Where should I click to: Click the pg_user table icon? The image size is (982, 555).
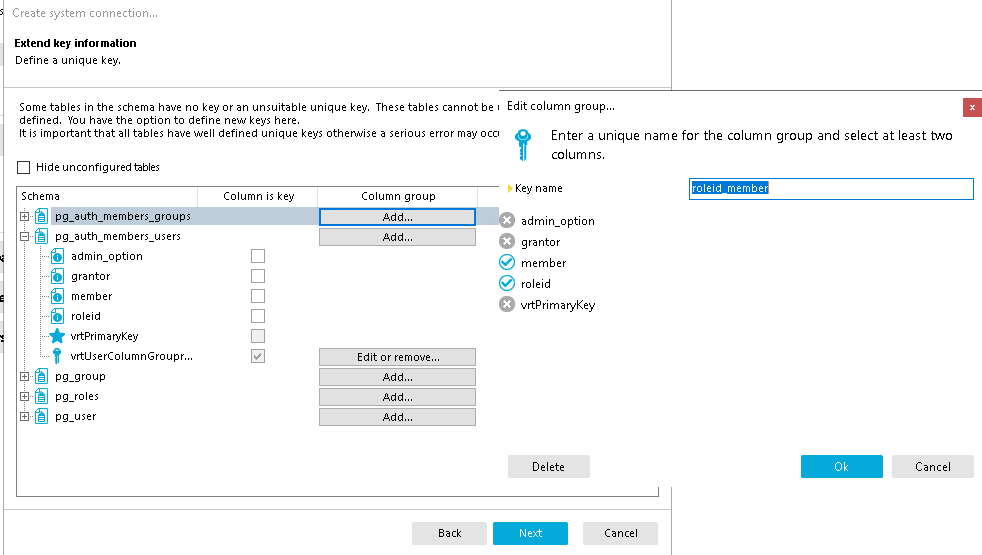pos(41,417)
